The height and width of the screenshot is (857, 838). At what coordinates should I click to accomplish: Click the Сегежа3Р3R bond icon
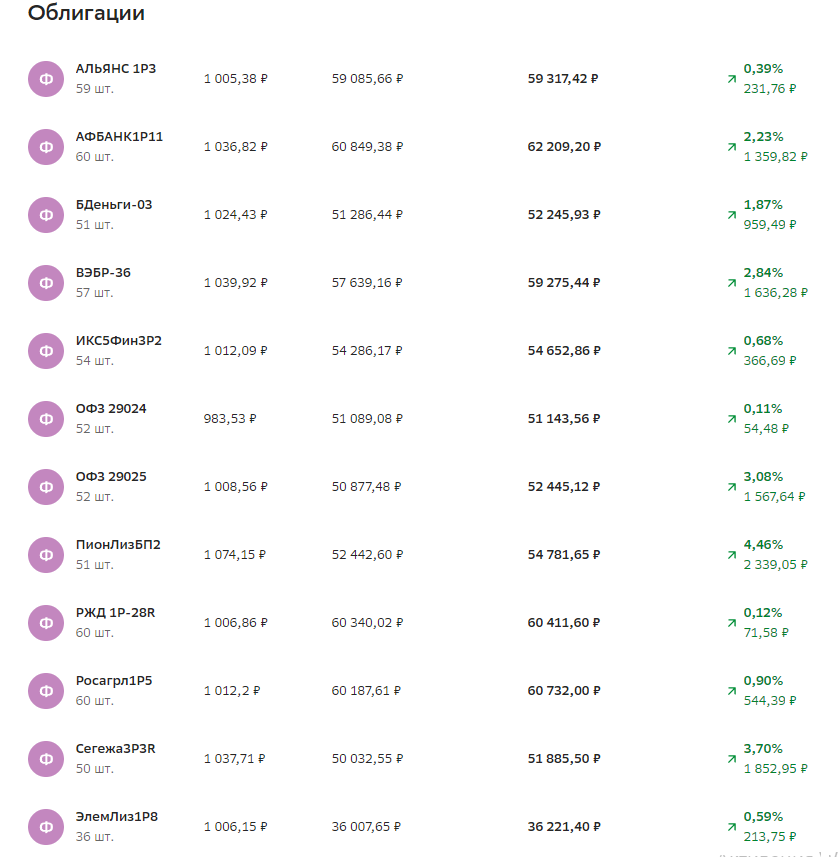46,759
